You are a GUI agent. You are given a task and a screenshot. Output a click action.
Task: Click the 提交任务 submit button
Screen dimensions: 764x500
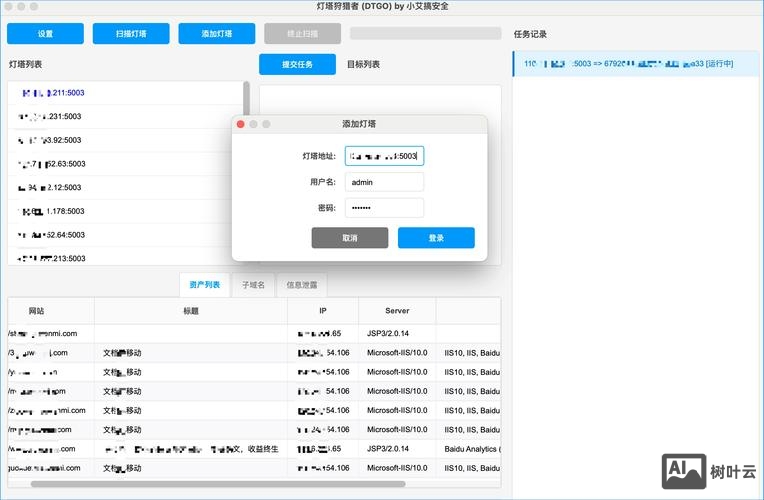coord(297,64)
